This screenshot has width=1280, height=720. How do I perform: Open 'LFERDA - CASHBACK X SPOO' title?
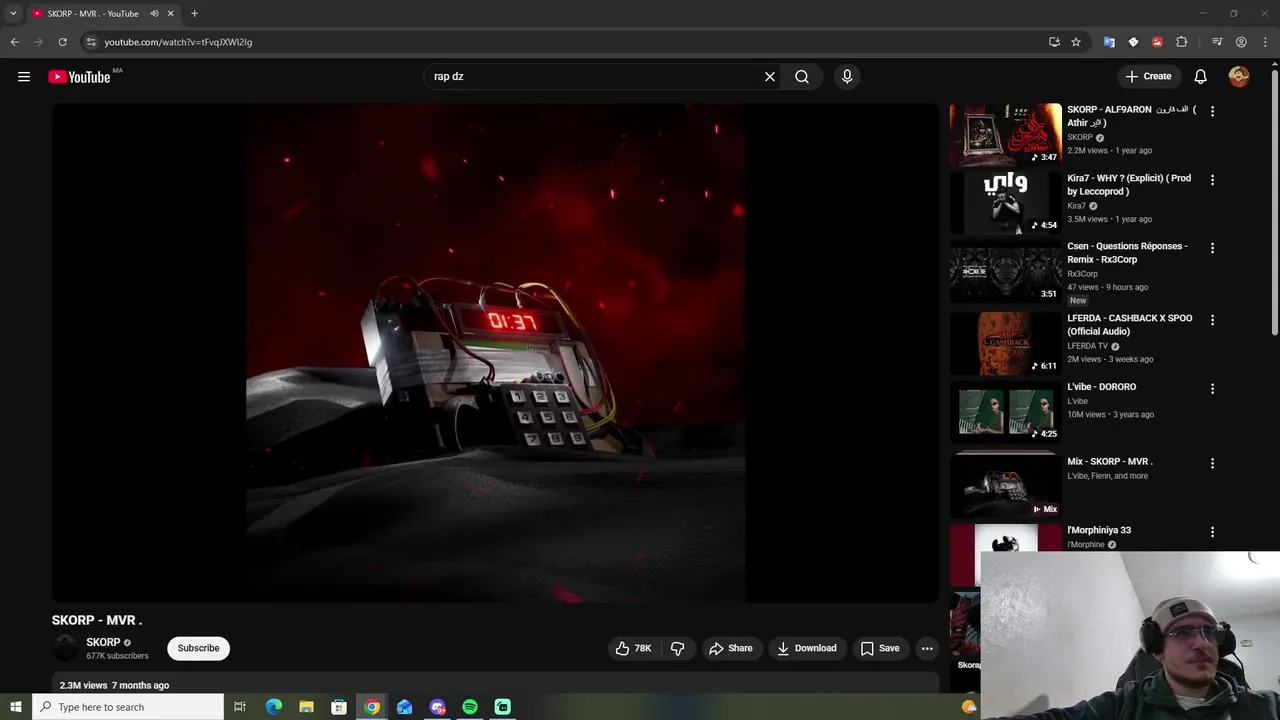click(1129, 324)
